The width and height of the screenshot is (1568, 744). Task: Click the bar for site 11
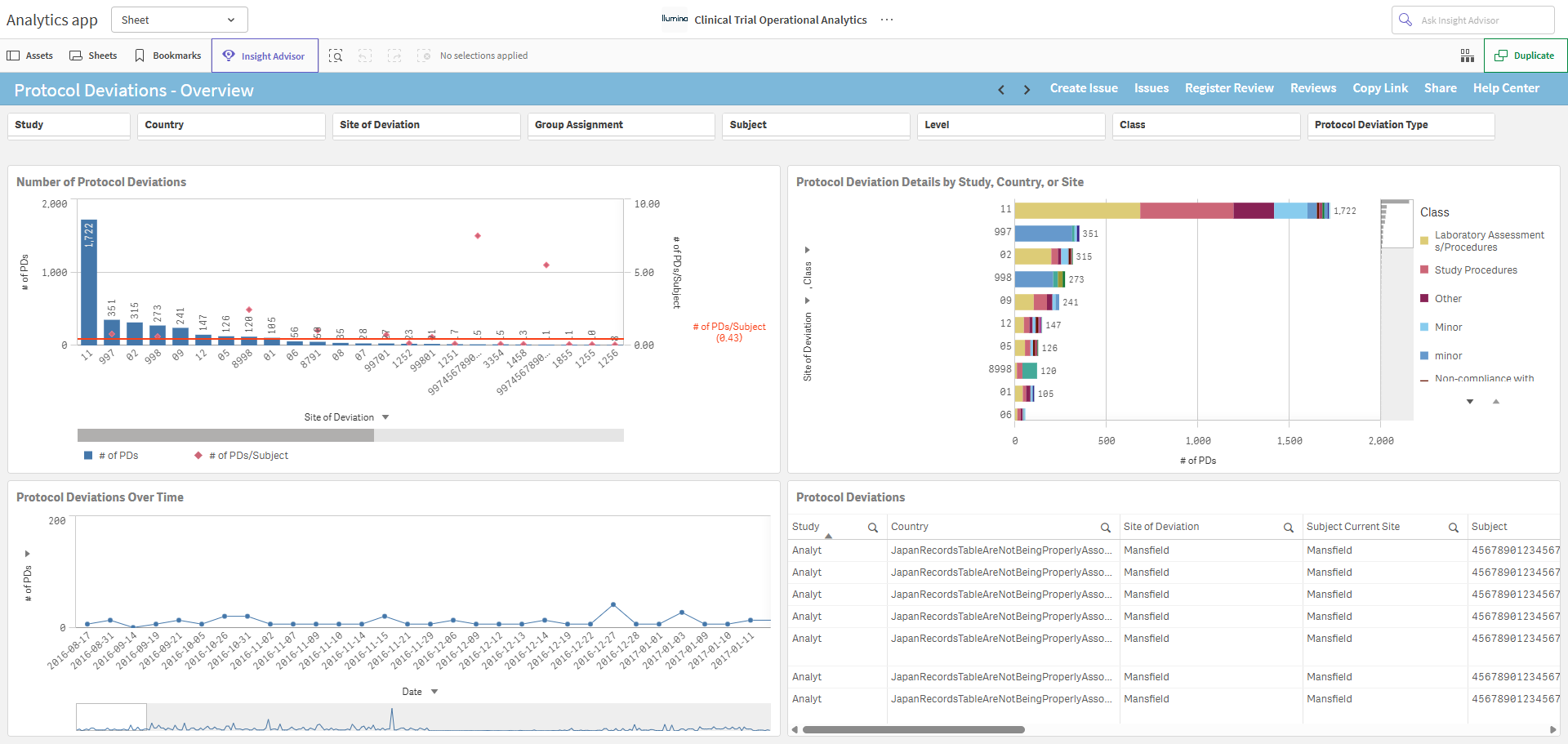88,283
